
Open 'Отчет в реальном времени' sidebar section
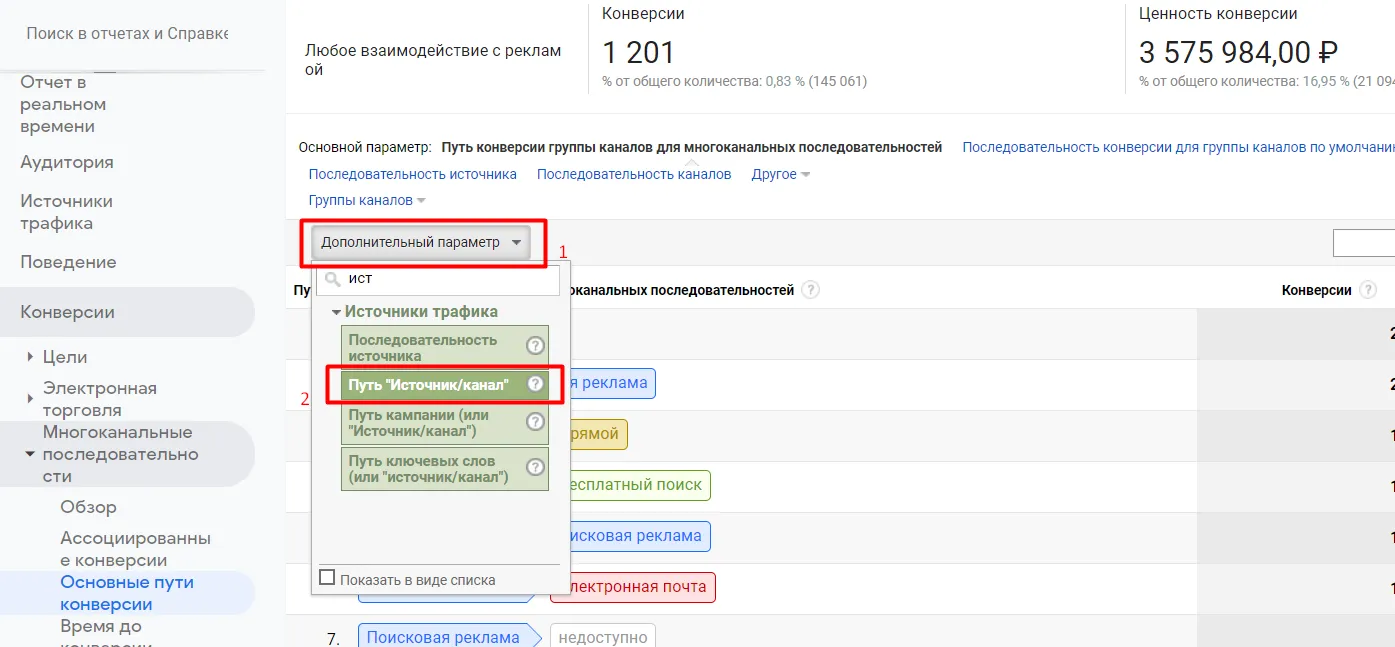pos(63,104)
